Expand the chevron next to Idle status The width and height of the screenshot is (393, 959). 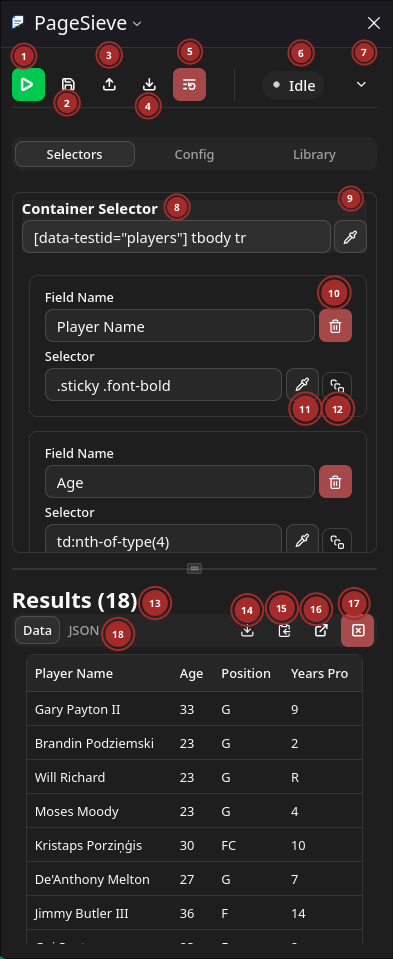click(x=361, y=84)
